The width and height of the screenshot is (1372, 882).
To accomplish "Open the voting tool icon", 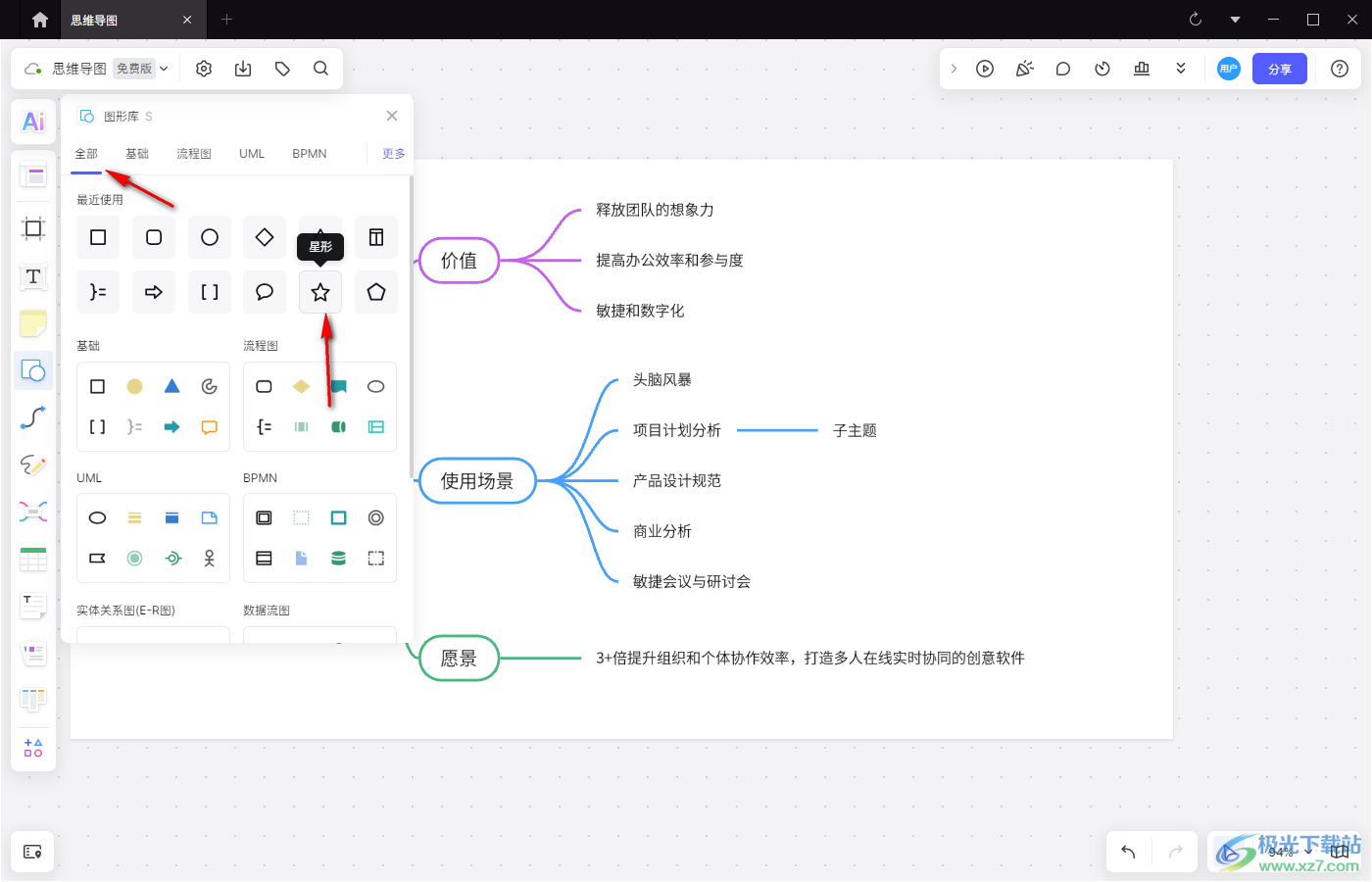I will click(1142, 69).
